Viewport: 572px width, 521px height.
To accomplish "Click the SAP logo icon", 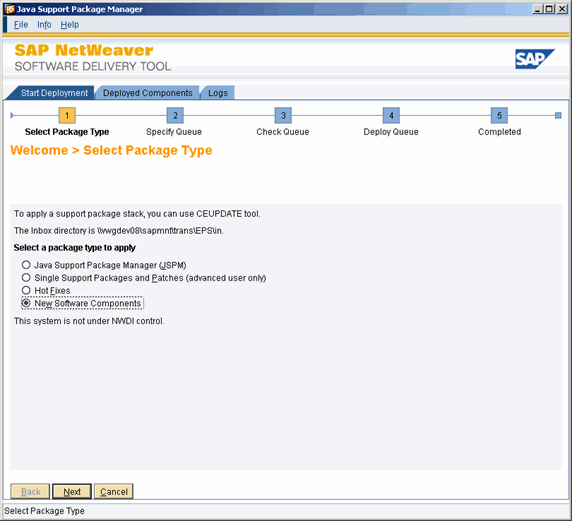I will [534, 59].
